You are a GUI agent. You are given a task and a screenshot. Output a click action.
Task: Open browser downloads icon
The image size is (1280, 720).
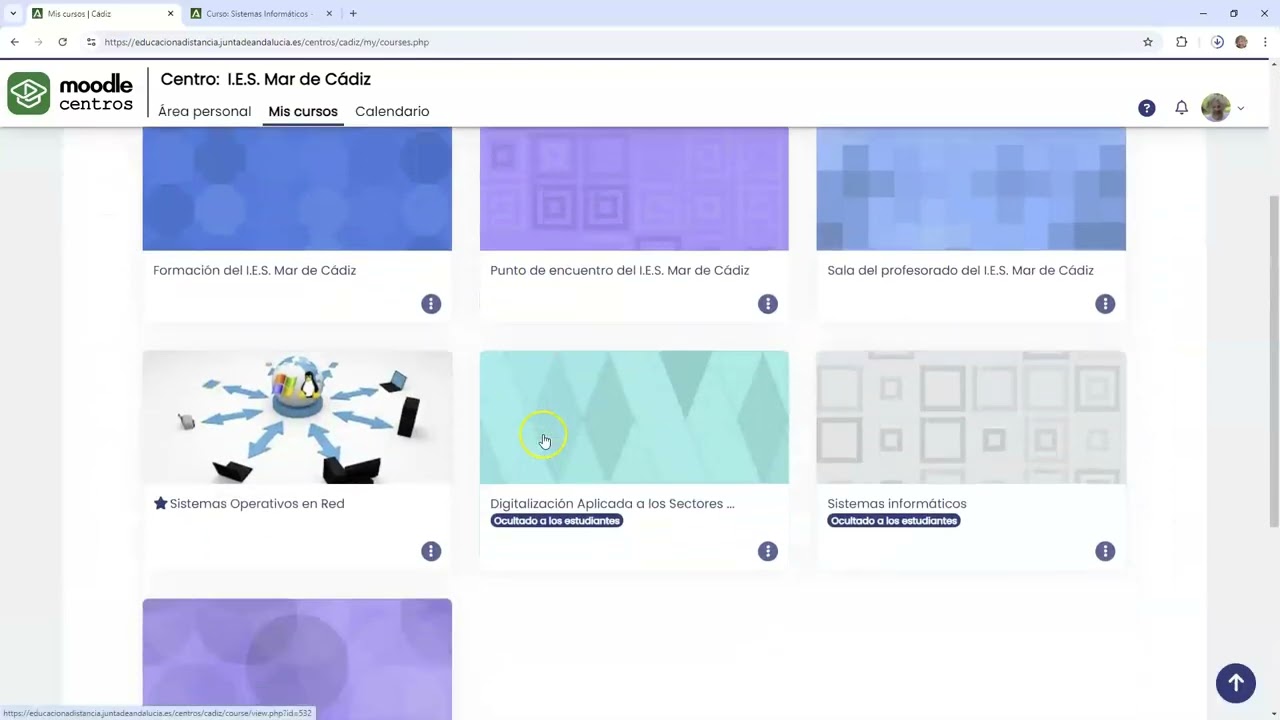point(1217,42)
